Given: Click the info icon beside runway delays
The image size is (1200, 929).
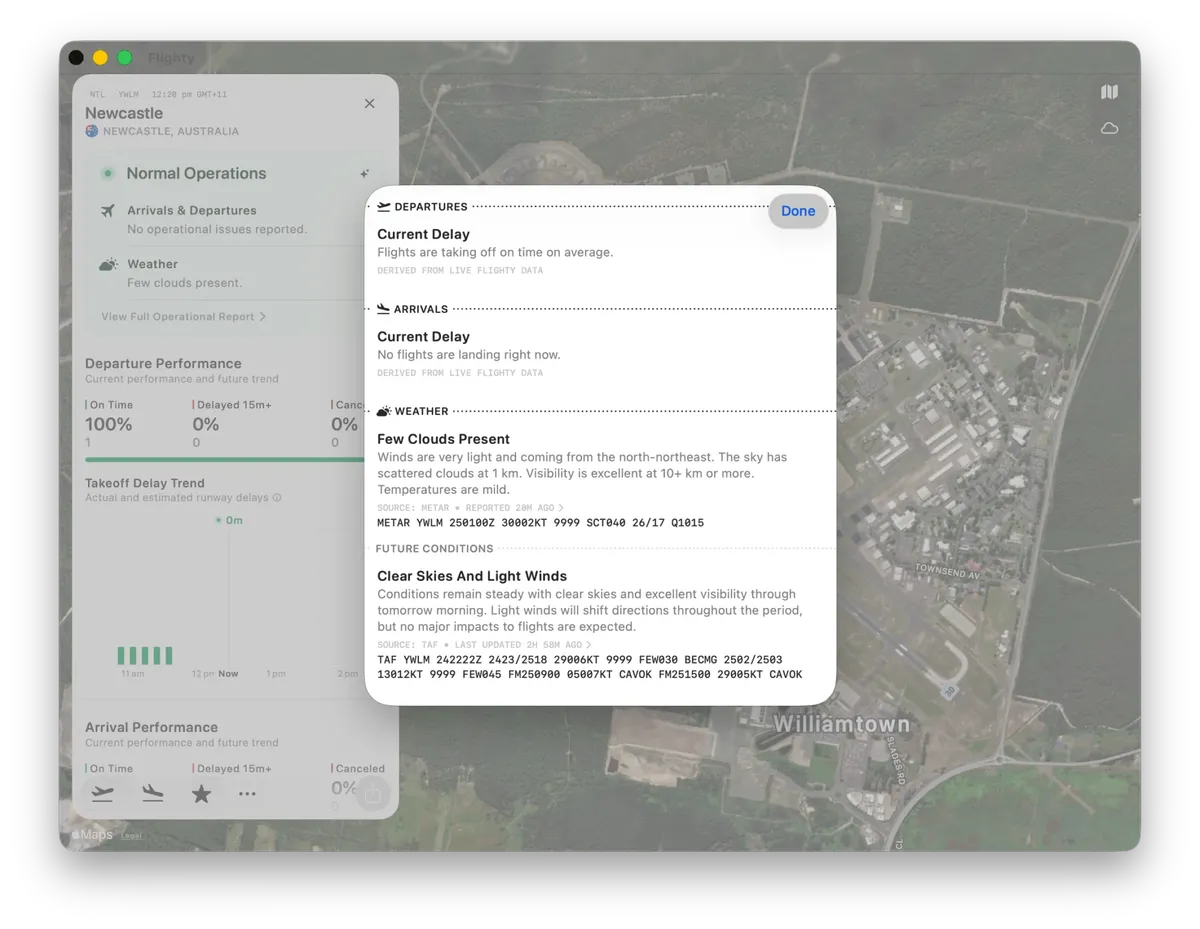Looking at the screenshot, I should (277, 498).
